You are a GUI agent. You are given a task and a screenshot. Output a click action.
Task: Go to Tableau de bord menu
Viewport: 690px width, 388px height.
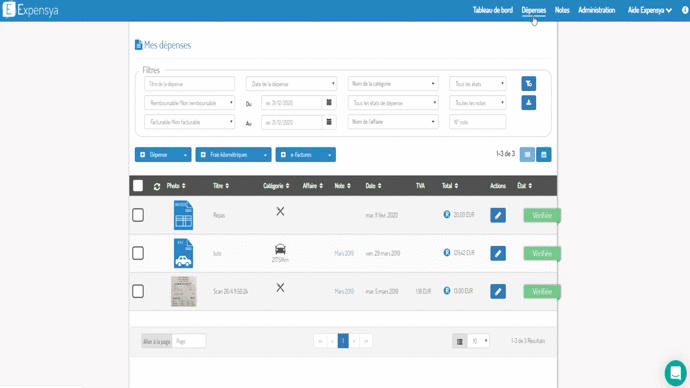point(492,10)
